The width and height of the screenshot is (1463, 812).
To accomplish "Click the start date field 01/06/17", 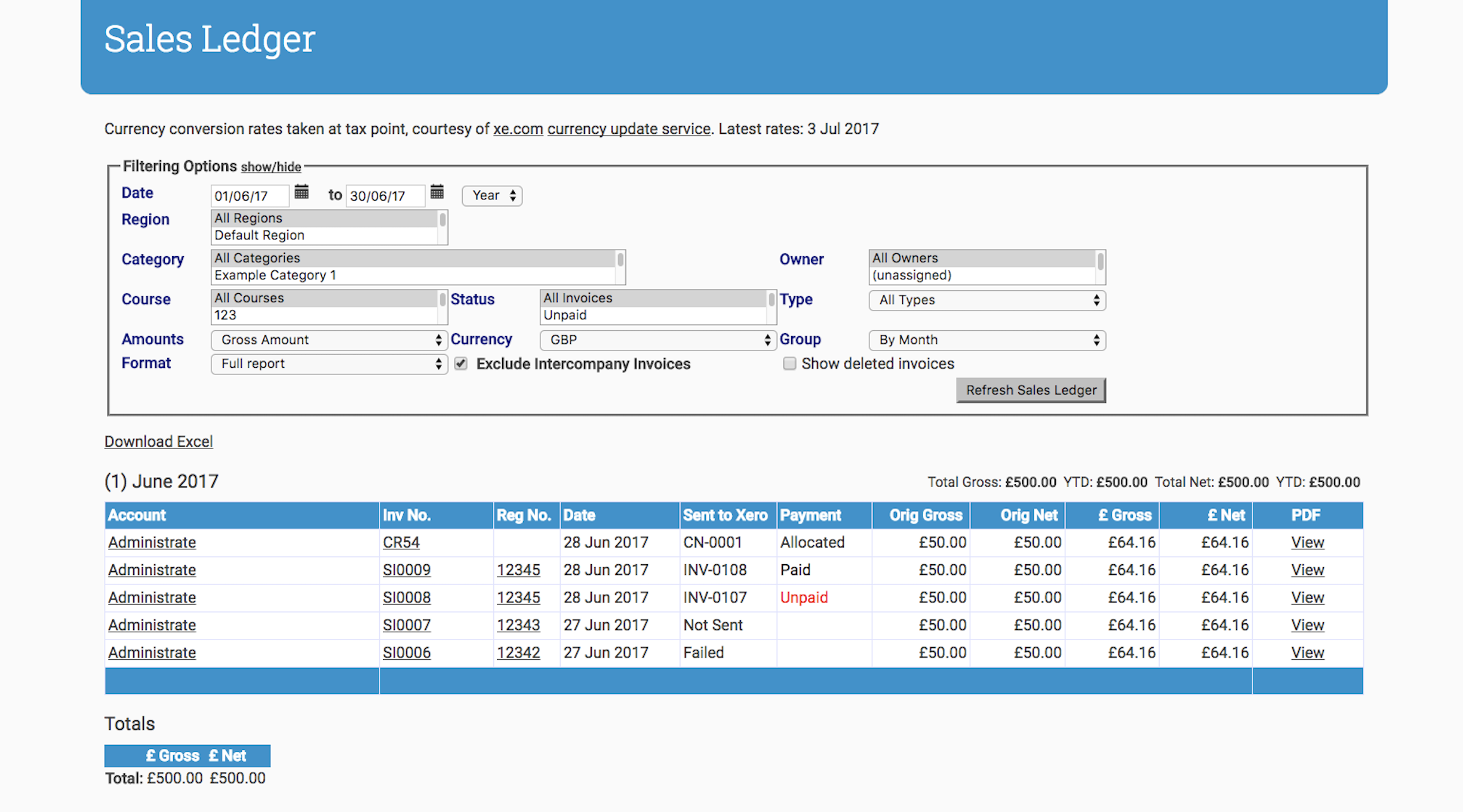I will pyautogui.click(x=250, y=196).
